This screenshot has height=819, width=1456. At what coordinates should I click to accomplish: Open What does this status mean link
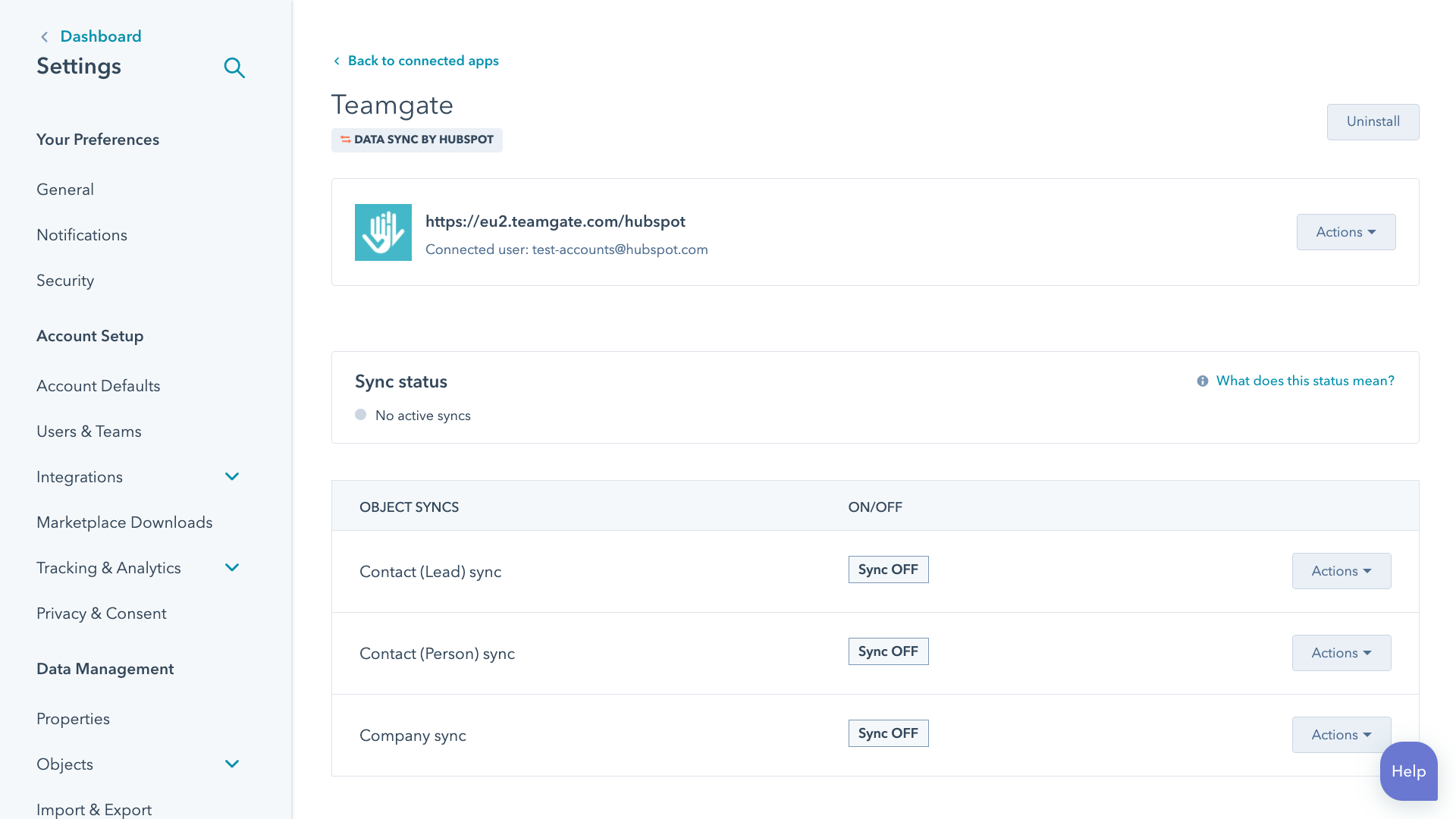1304,381
